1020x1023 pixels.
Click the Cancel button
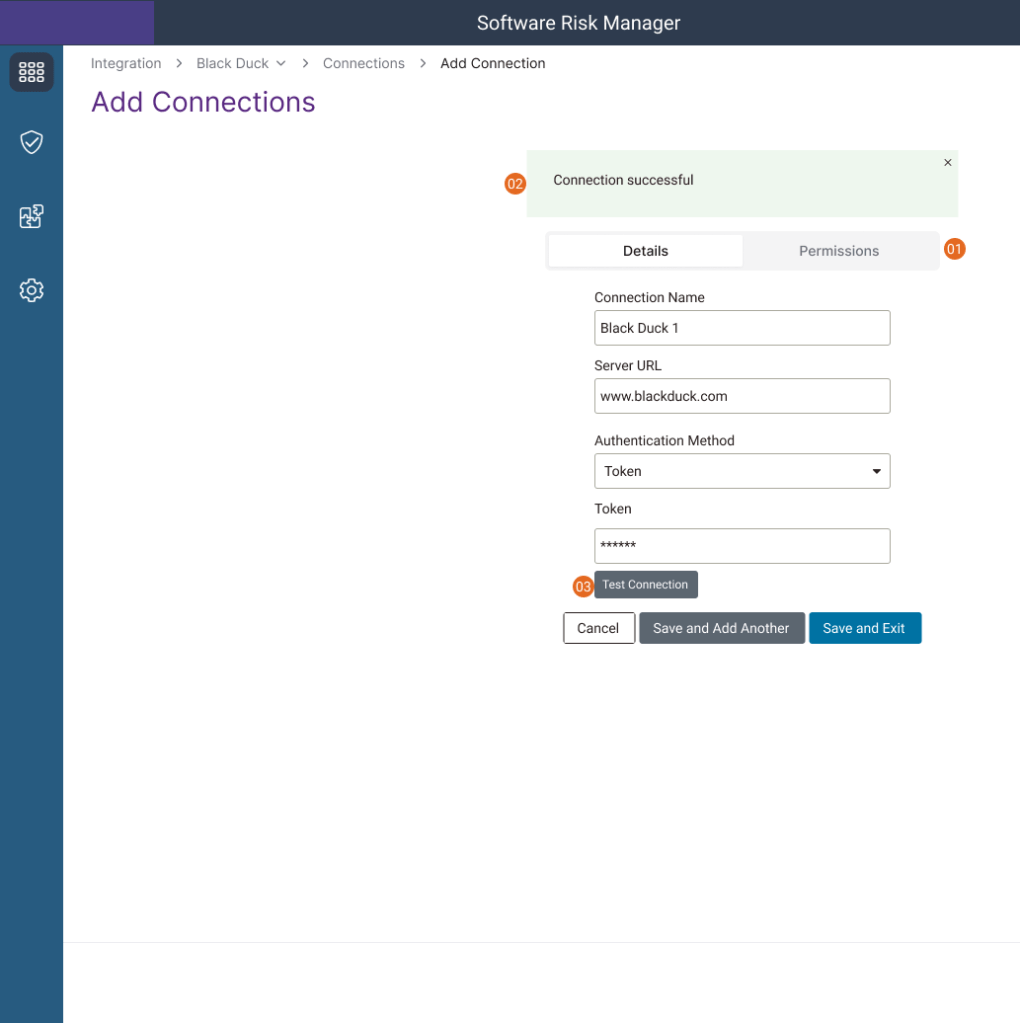[x=598, y=628]
